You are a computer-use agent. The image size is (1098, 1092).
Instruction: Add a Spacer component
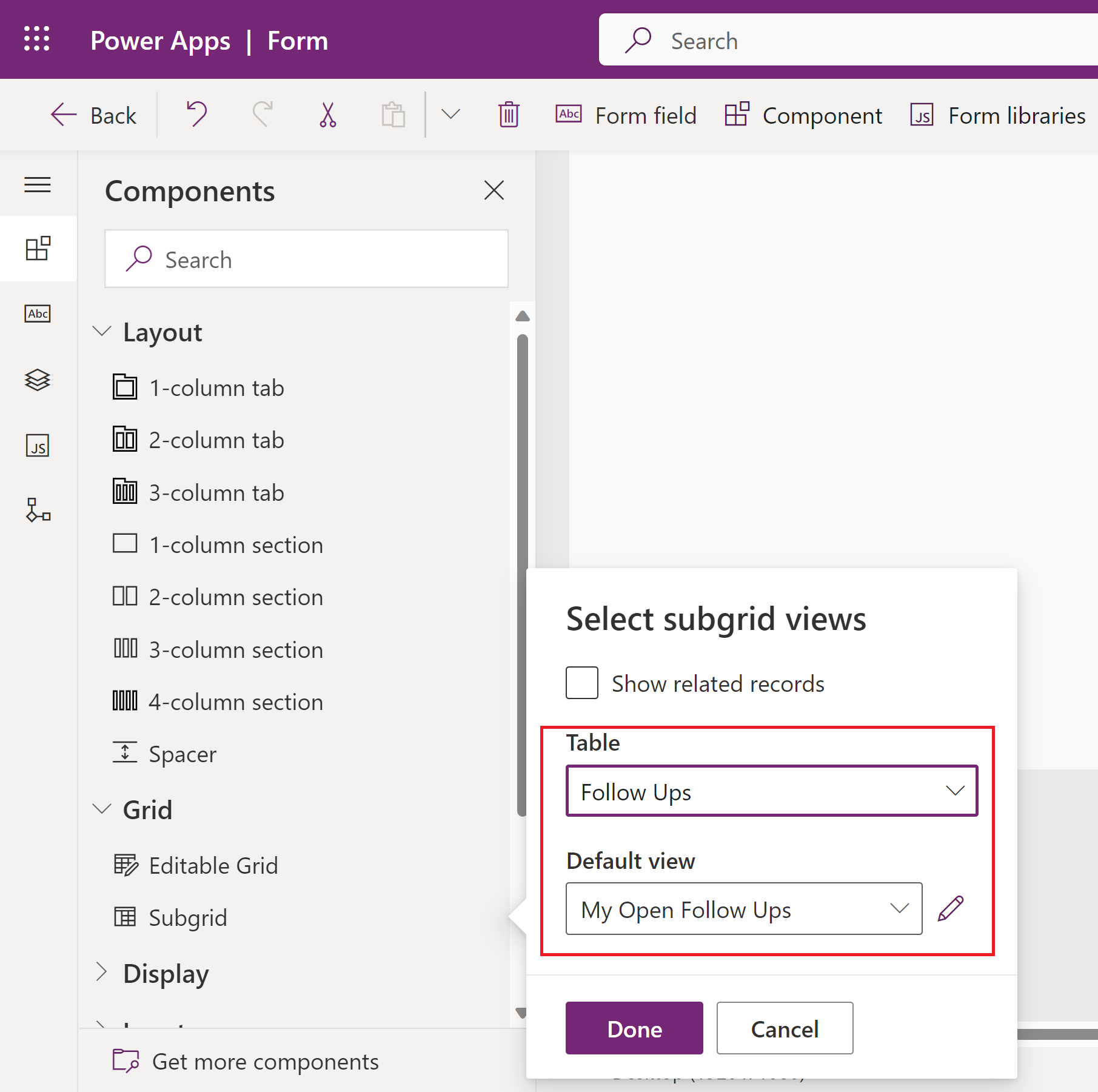(164, 754)
